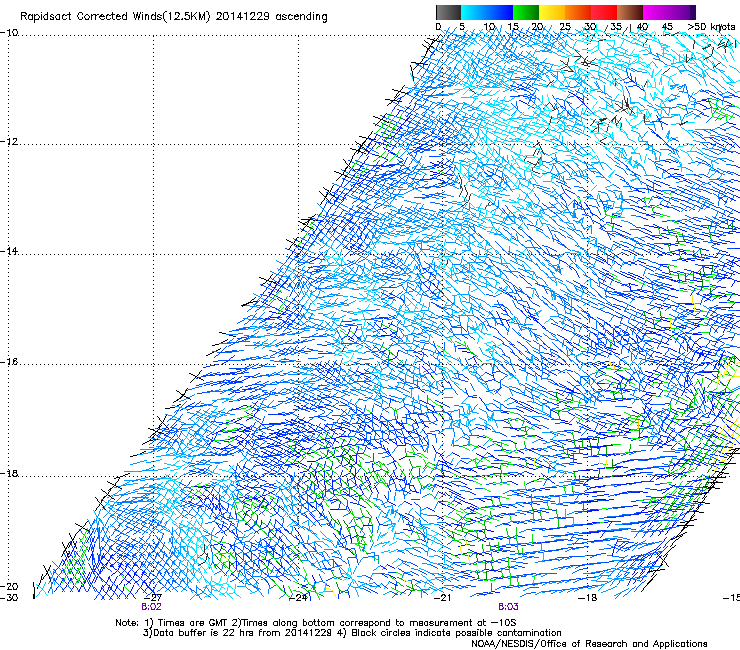The height and width of the screenshot is (650, 740).
Task: Click the "-18" longitude label on the bottom axis
Action: tap(588, 598)
